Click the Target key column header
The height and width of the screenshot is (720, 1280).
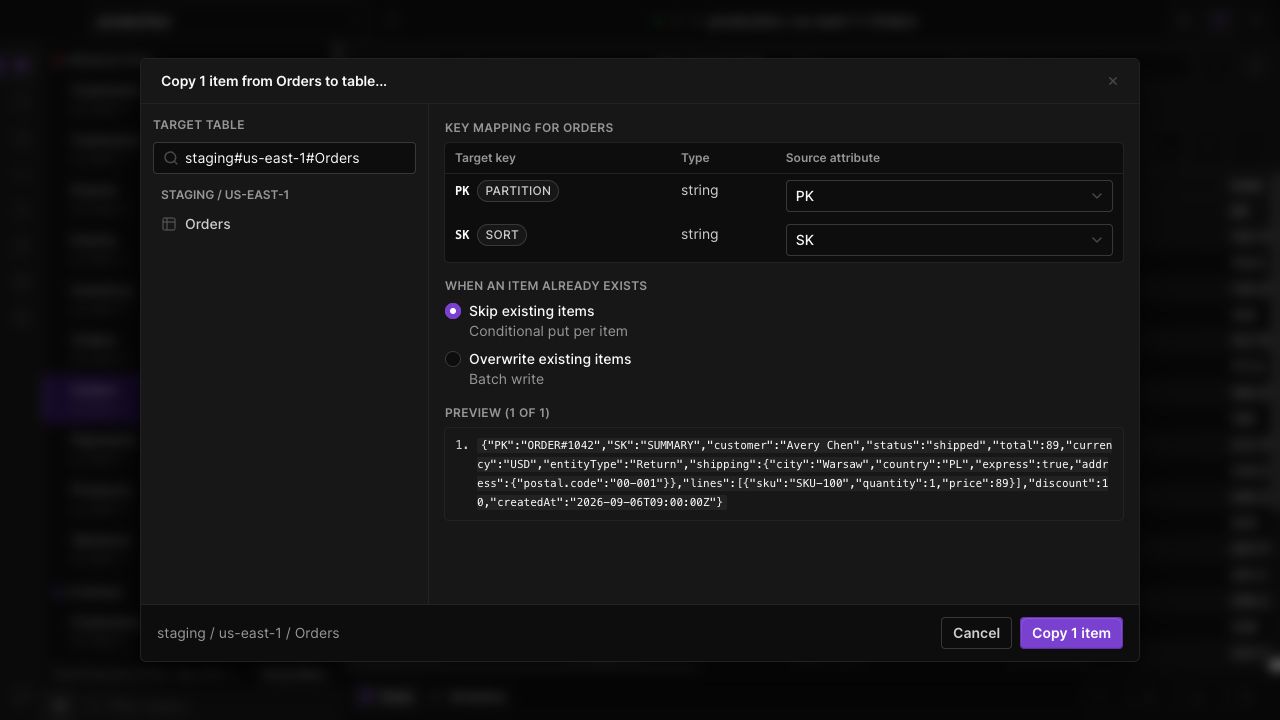point(485,158)
